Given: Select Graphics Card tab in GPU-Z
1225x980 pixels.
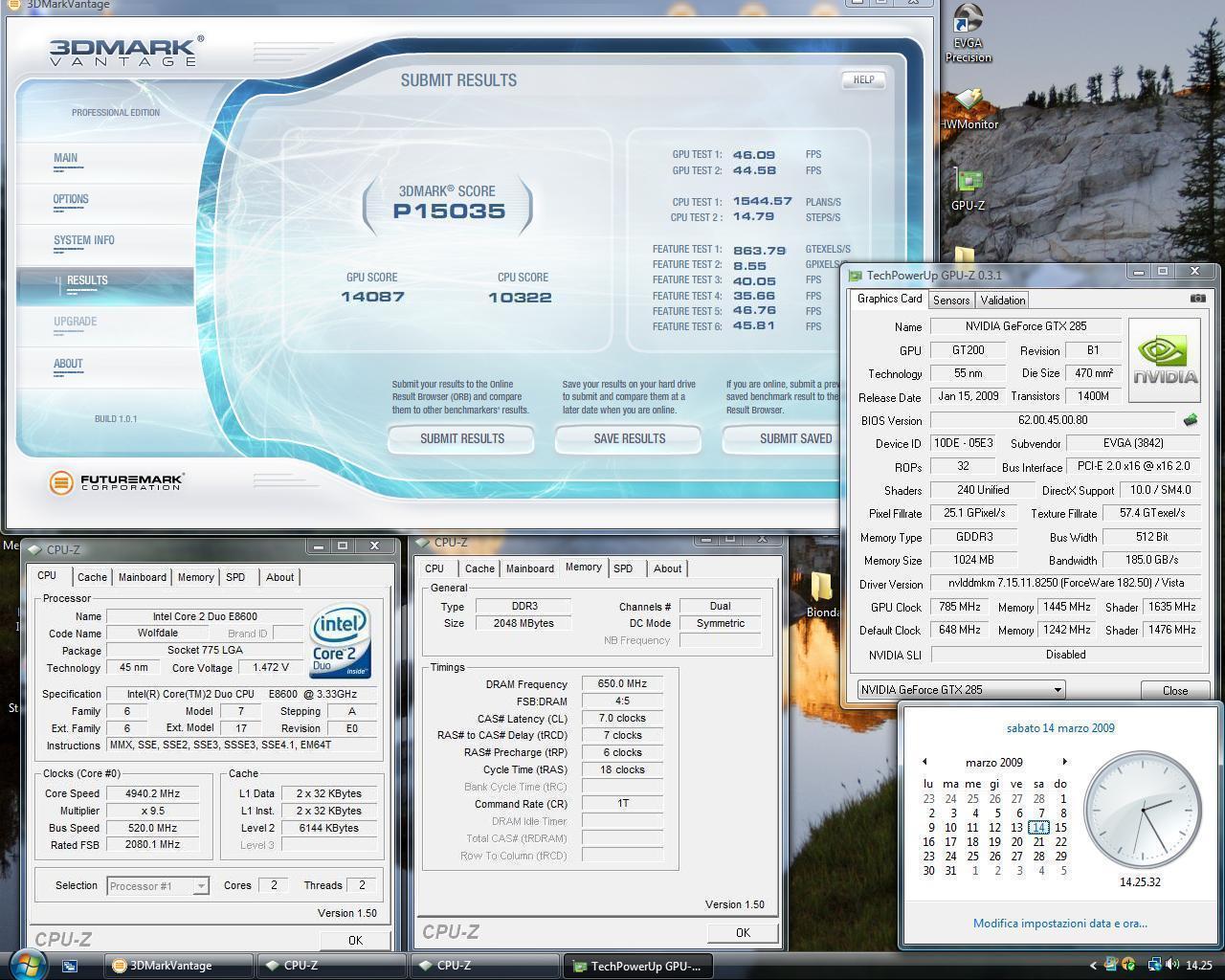Looking at the screenshot, I should click(889, 299).
